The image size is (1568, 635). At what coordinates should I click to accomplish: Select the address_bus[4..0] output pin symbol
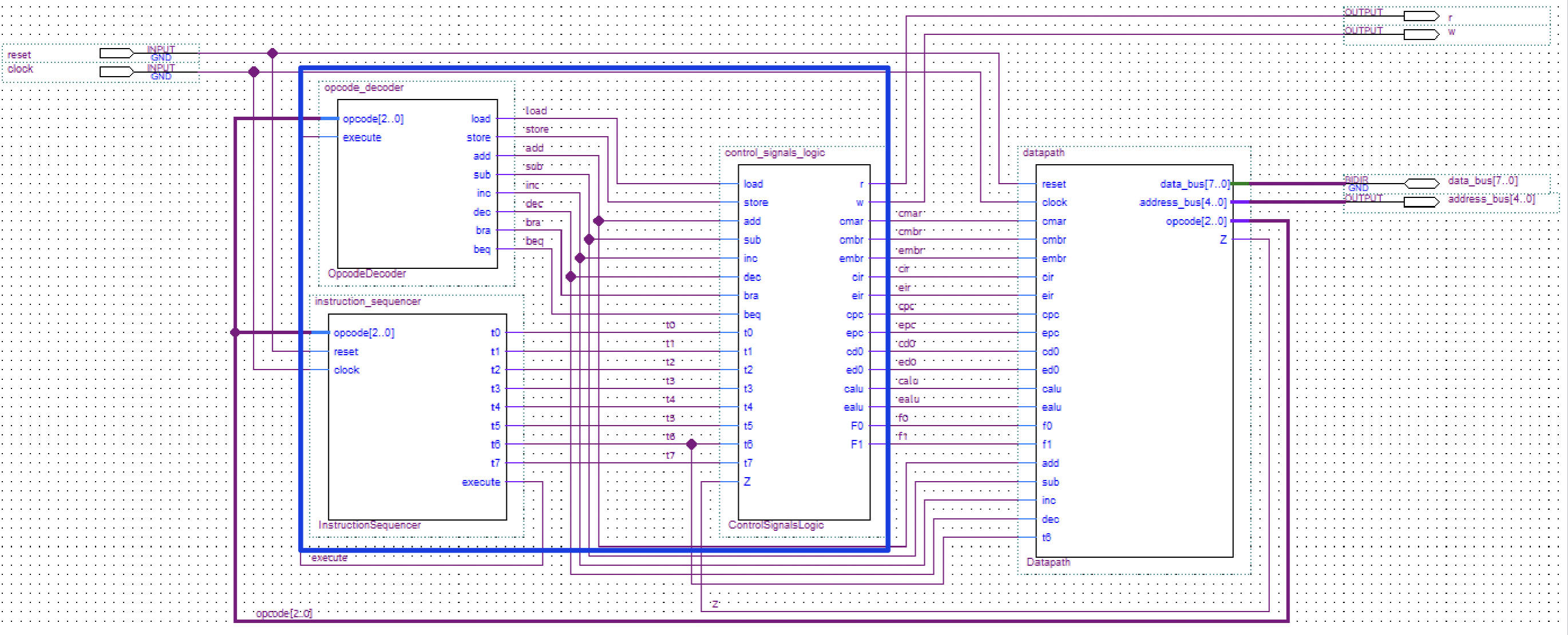[1421, 201]
